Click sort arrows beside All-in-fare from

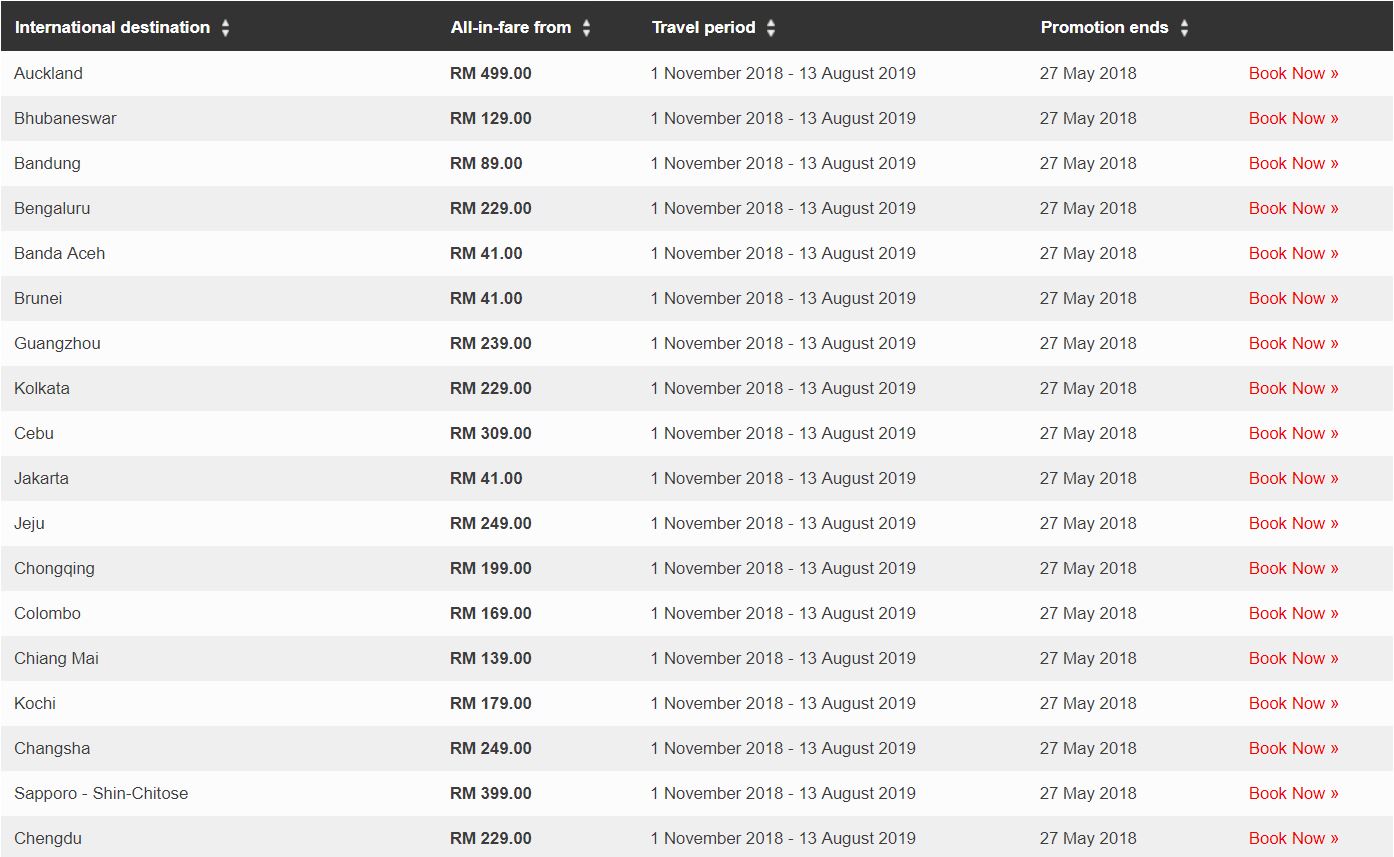[x=586, y=28]
